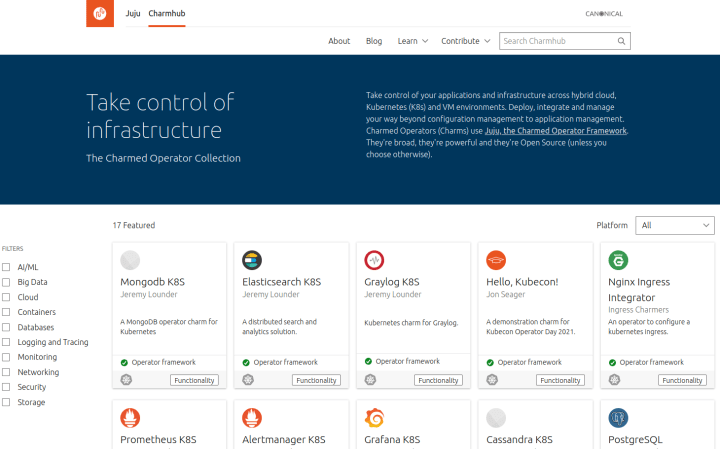
Task: Click Kubernetes wheel icon on Elasticsearch card
Action: point(248,380)
